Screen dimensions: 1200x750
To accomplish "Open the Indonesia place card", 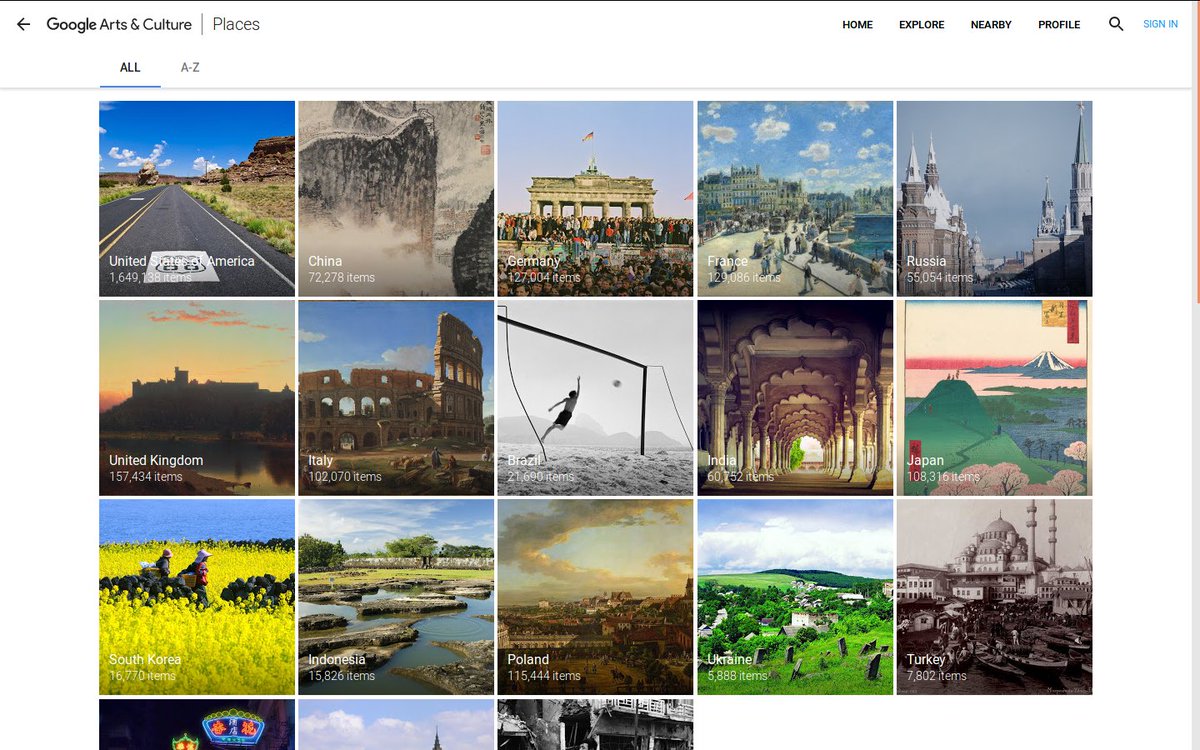I will 396,597.
